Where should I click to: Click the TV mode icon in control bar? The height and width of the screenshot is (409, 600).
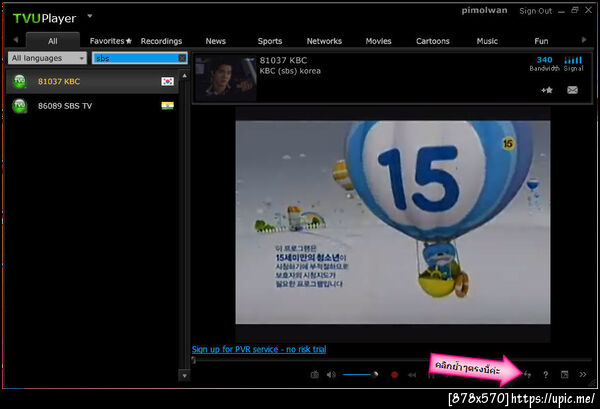(315, 375)
